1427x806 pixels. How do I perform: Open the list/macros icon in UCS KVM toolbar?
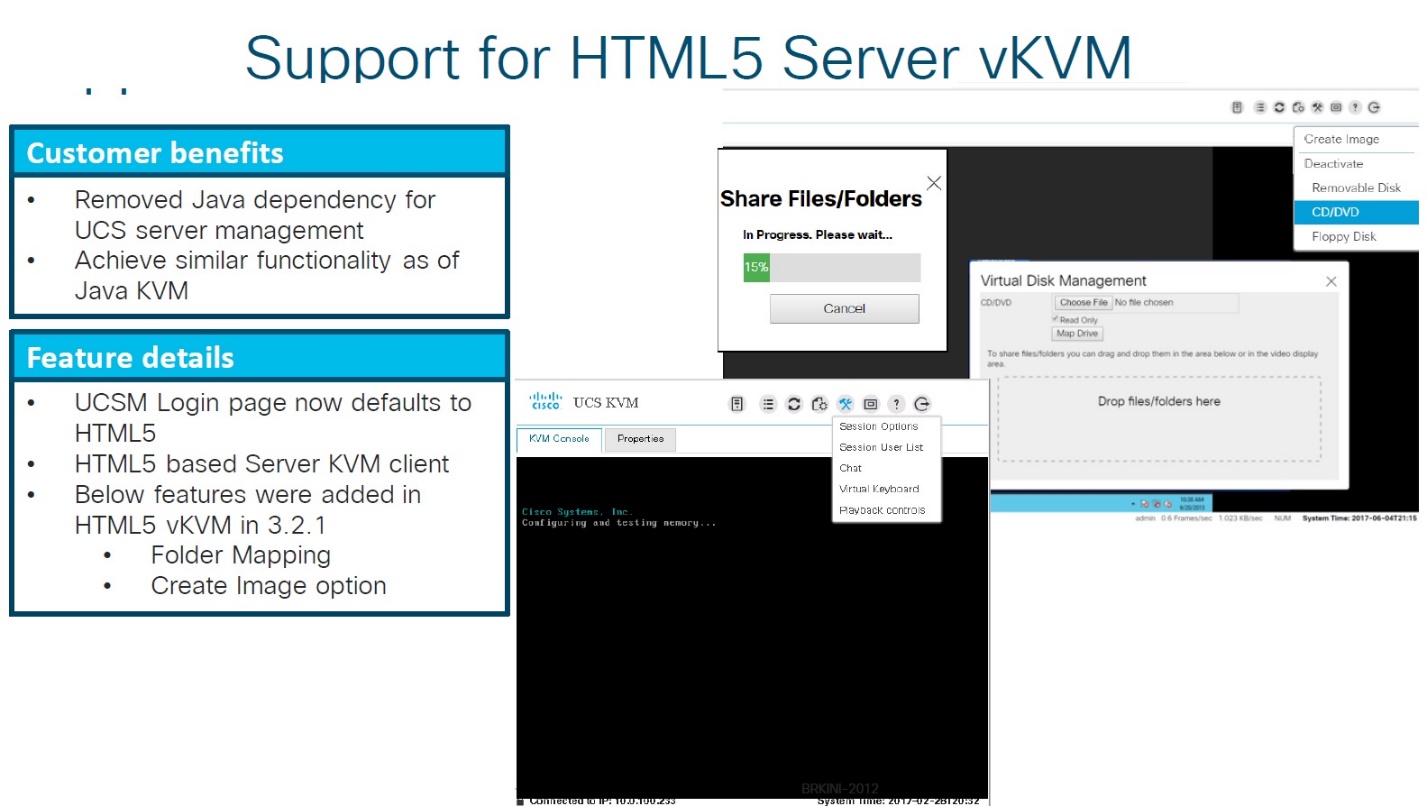pos(767,404)
